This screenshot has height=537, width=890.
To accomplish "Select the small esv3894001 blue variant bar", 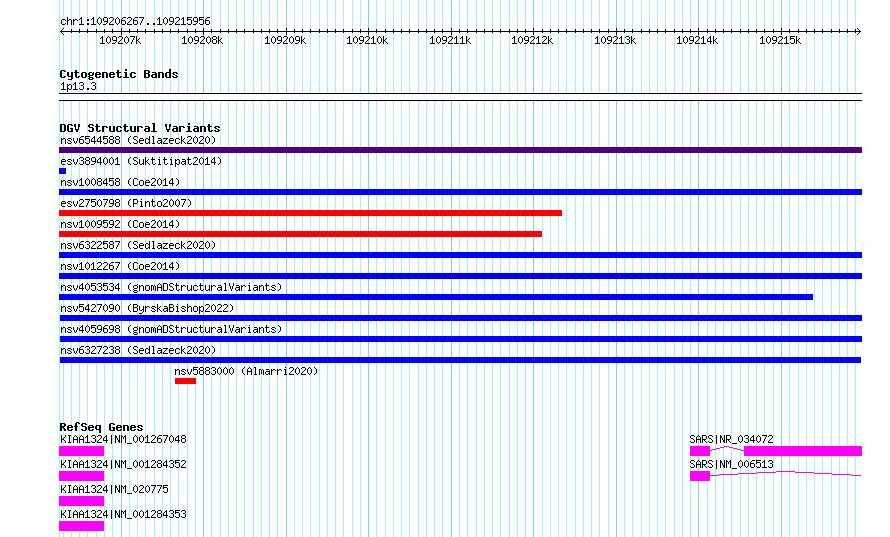I will click(x=62, y=171).
